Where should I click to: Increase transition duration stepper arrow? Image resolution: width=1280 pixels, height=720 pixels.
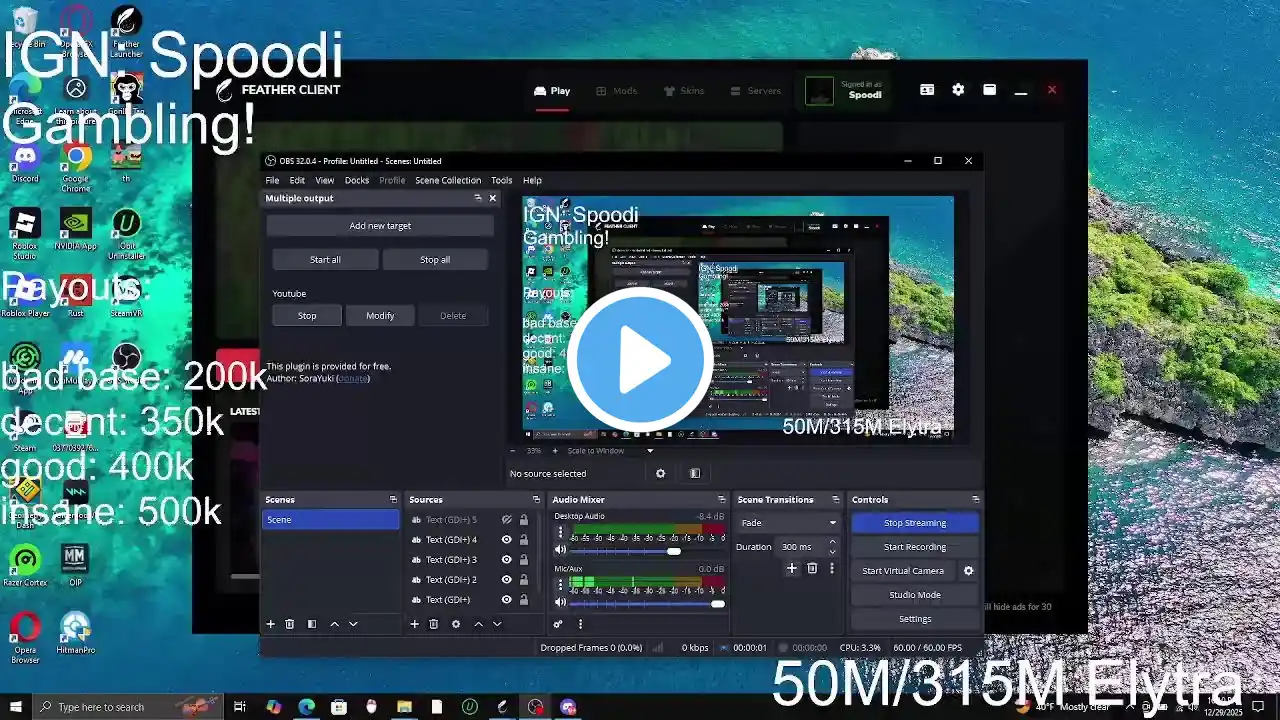(x=832, y=542)
